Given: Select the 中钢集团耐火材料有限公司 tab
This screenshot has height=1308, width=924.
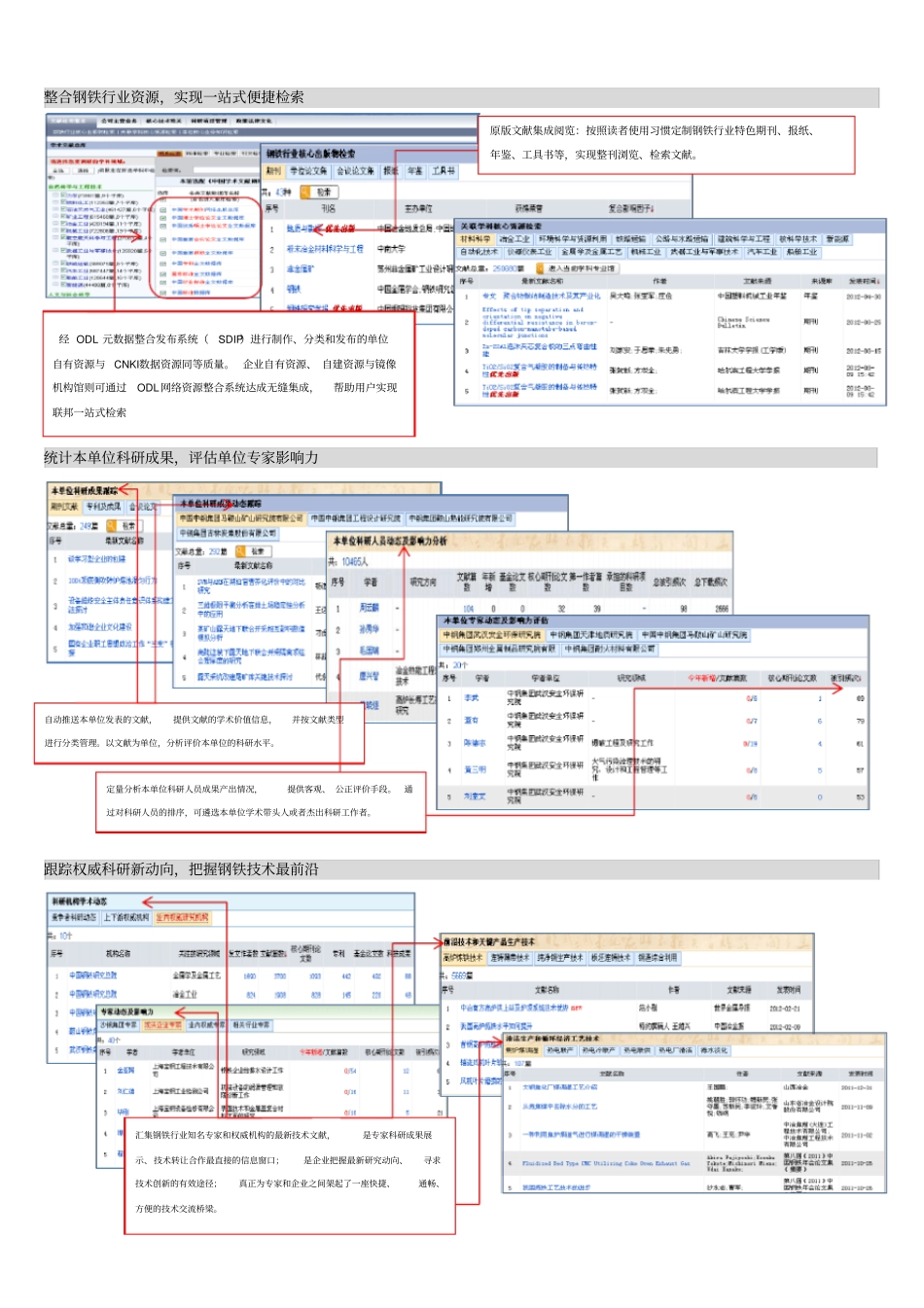Looking at the screenshot, I should pyautogui.click(x=611, y=649).
